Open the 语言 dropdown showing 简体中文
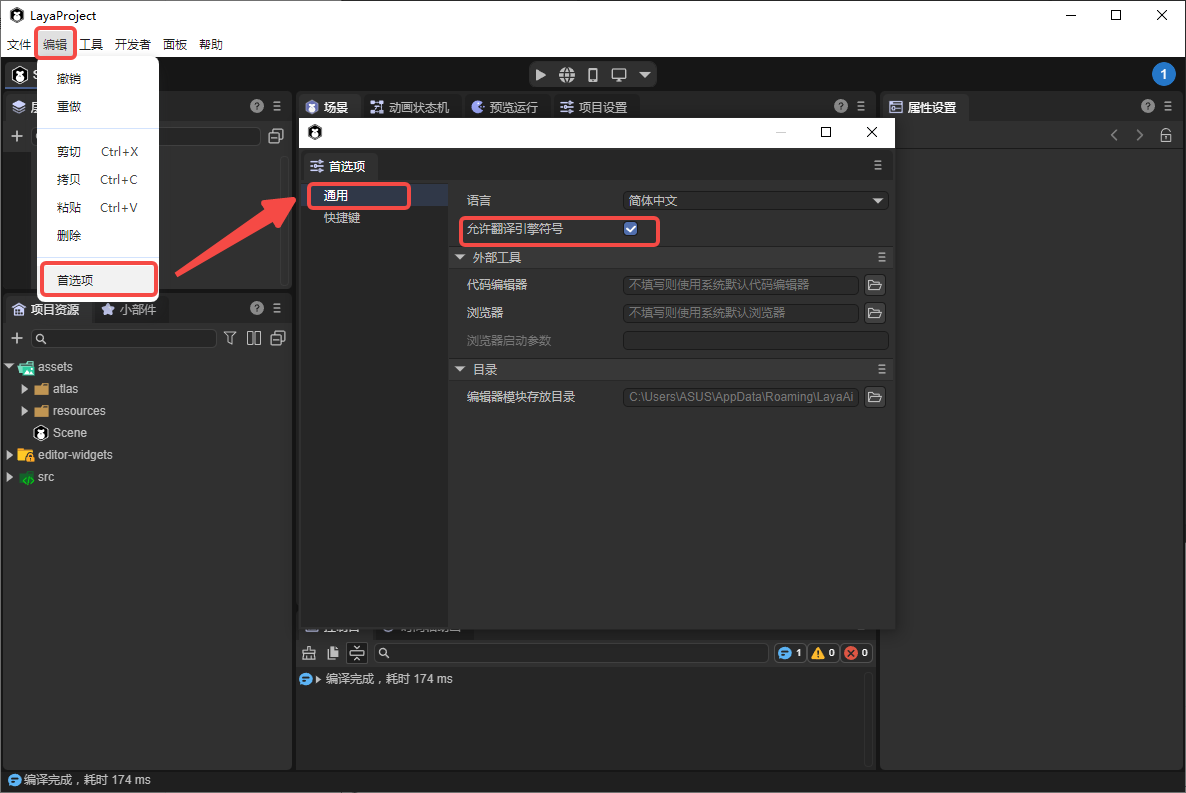The height and width of the screenshot is (793, 1186). pyautogui.click(x=755, y=201)
